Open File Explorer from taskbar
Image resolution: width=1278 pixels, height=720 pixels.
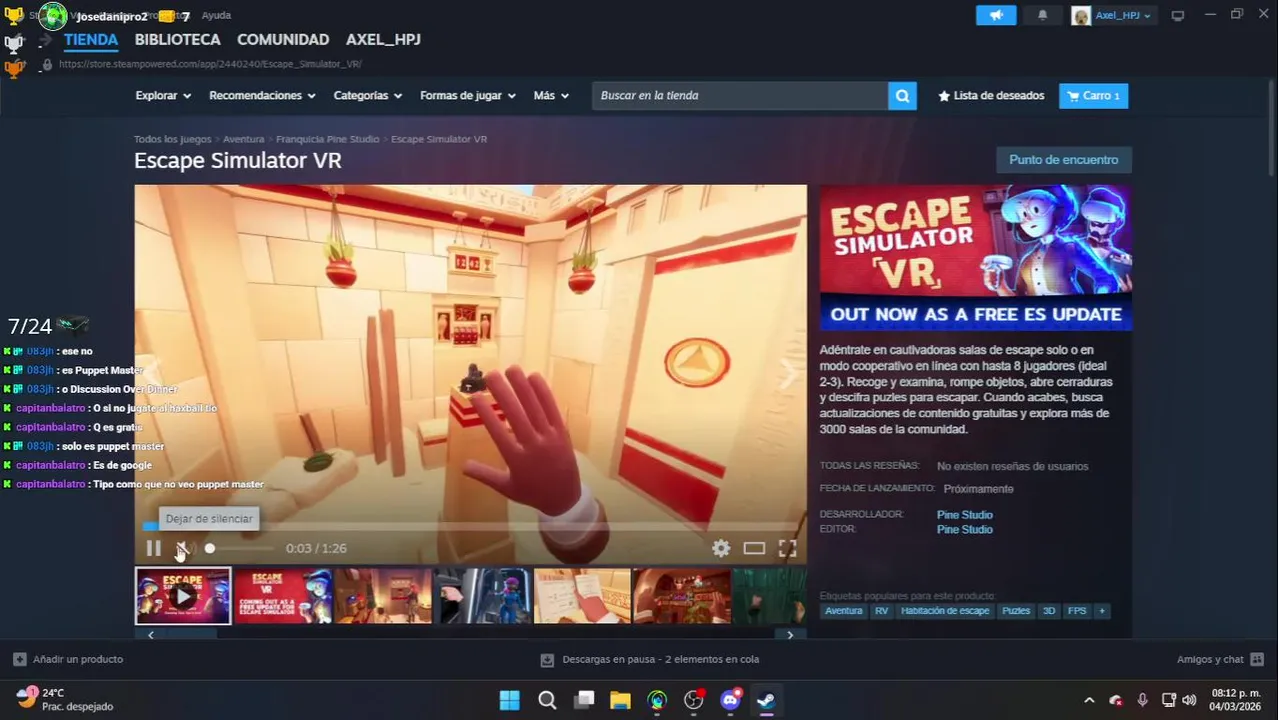(620, 700)
